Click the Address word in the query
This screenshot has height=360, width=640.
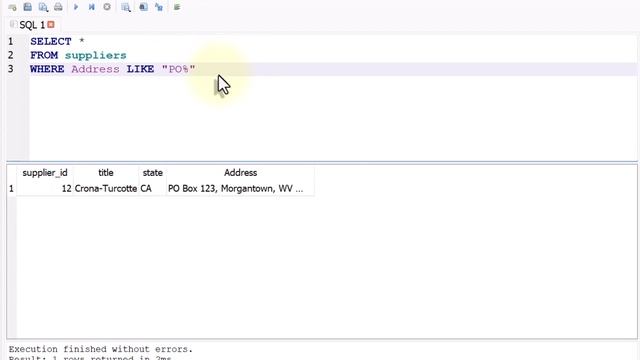pos(95,69)
